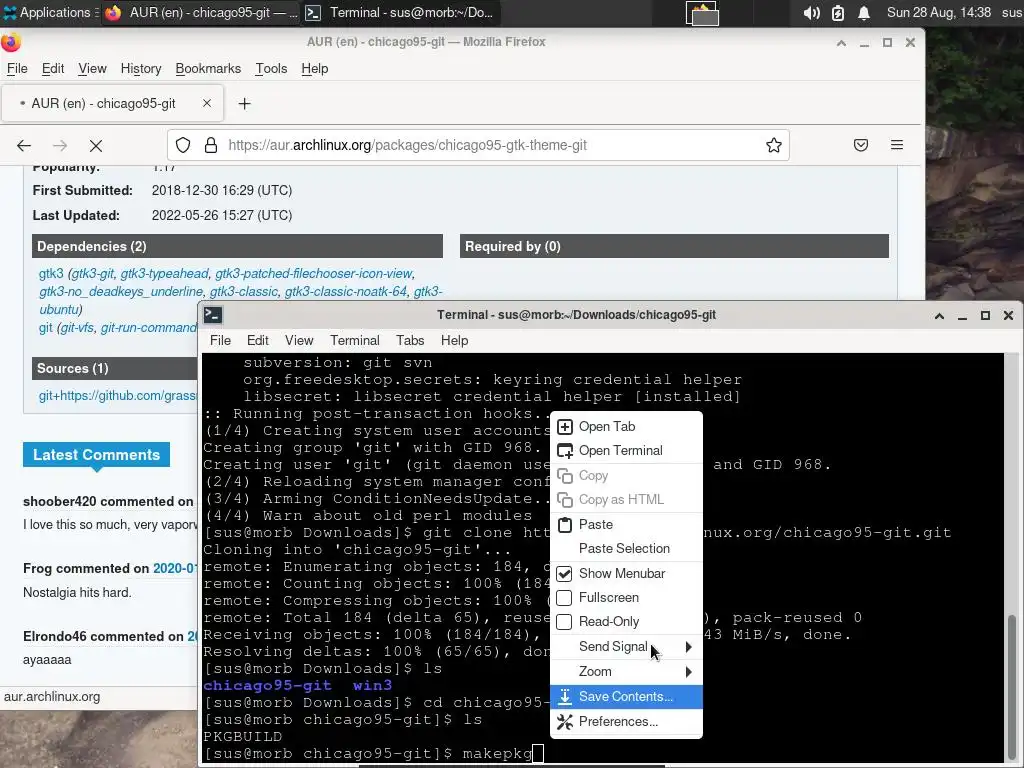Switch to the Terminal taskbar entry
This screenshot has height=768, width=1024.
[x=400, y=12]
